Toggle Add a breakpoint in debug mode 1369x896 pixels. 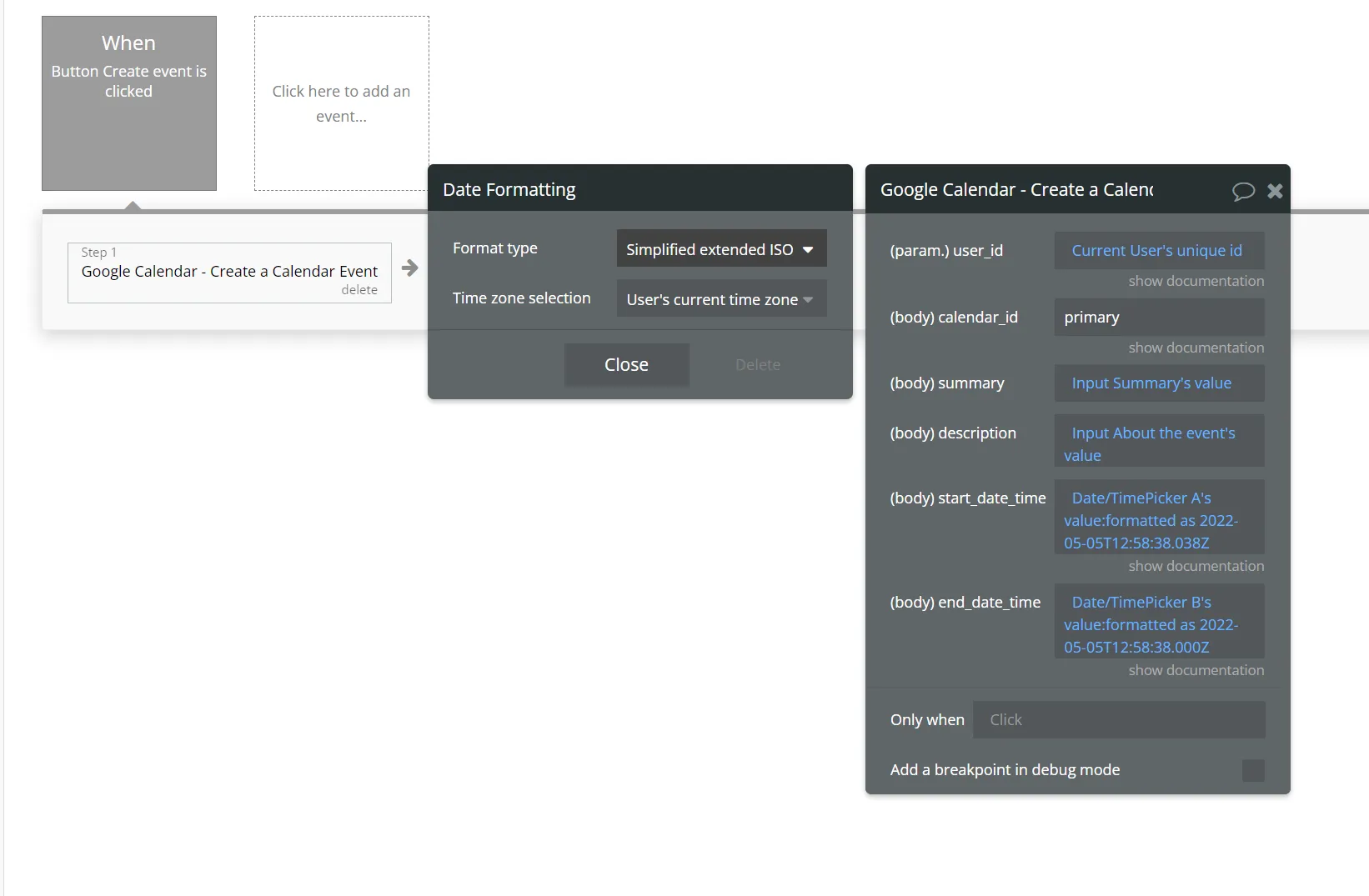pyautogui.click(x=1252, y=770)
